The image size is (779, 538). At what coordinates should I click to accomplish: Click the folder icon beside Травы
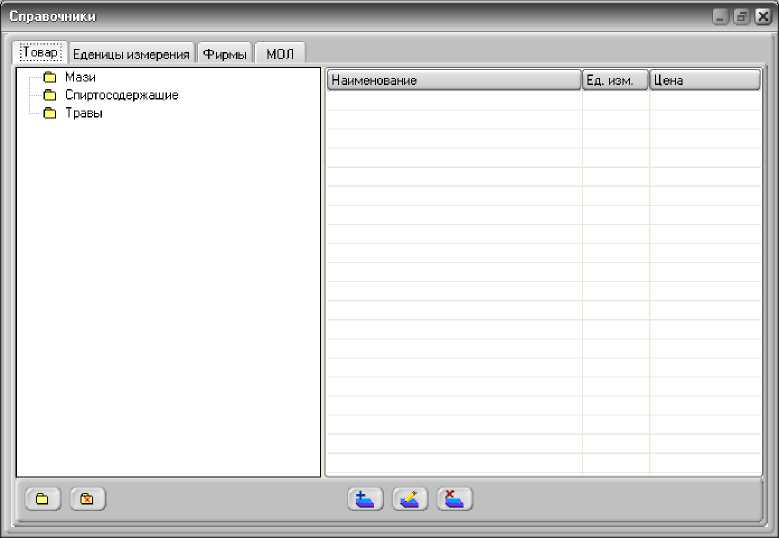(50, 113)
